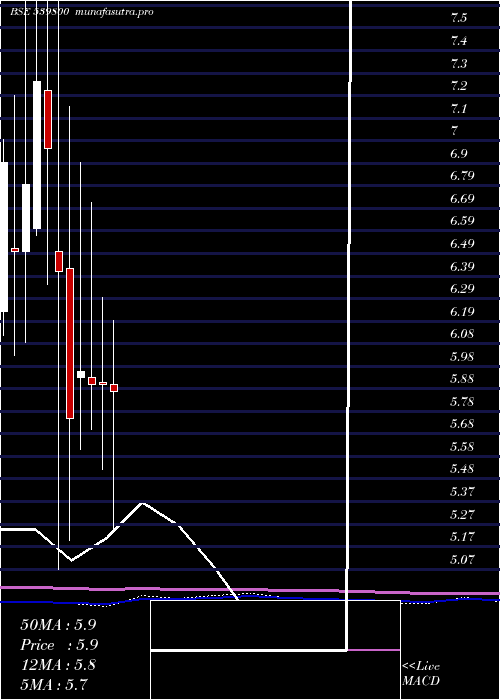Viewport: 500px width, 700px height.
Task: Click the Price : 5.9 legend entry
Action: tap(59, 645)
